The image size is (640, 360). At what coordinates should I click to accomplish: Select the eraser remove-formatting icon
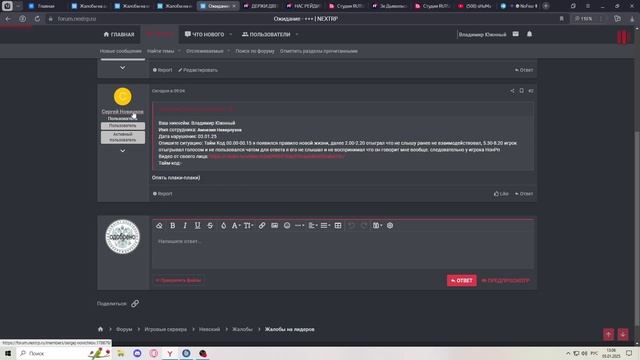tap(159, 225)
